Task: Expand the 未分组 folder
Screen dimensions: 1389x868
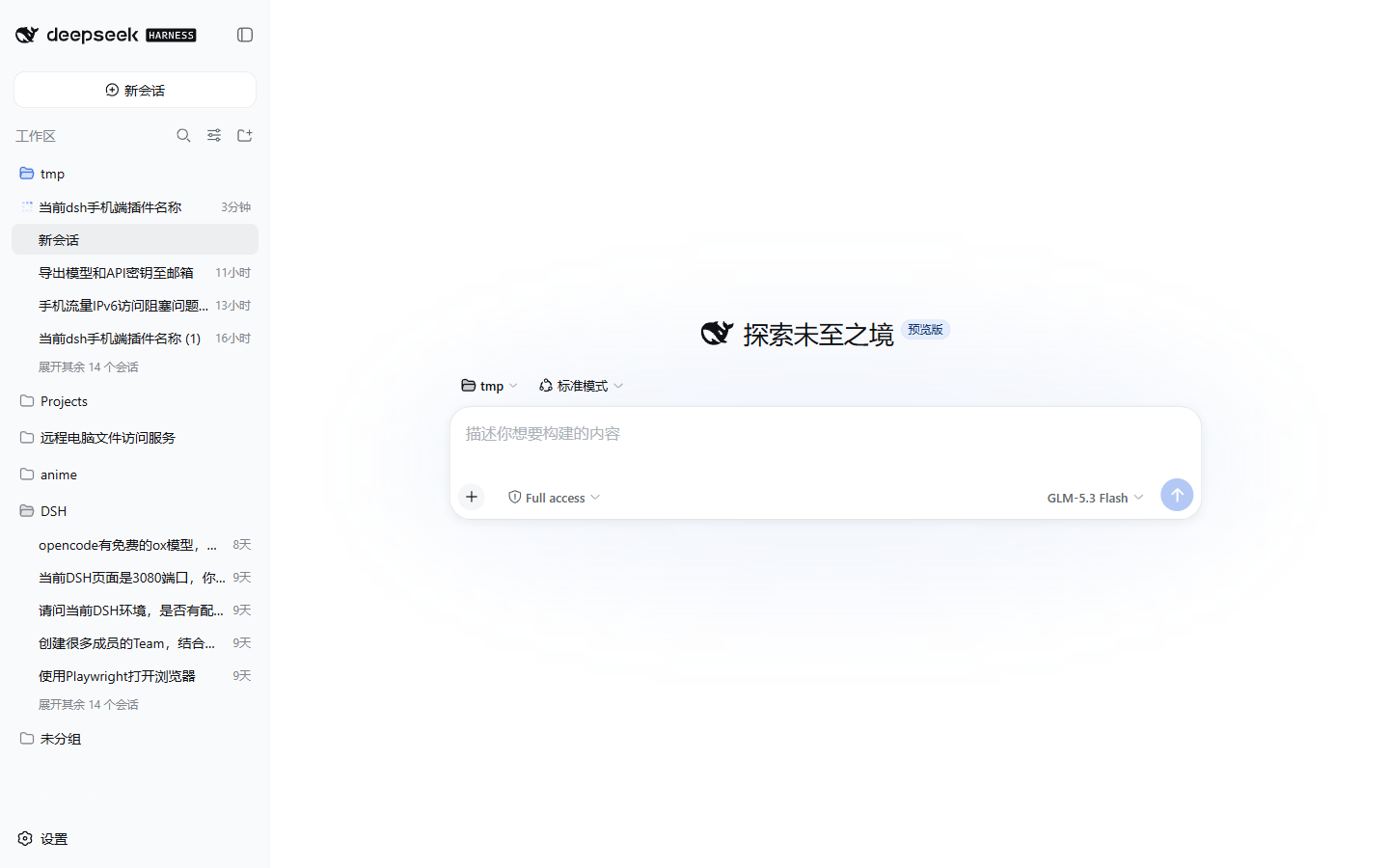Action: (135, 739)
